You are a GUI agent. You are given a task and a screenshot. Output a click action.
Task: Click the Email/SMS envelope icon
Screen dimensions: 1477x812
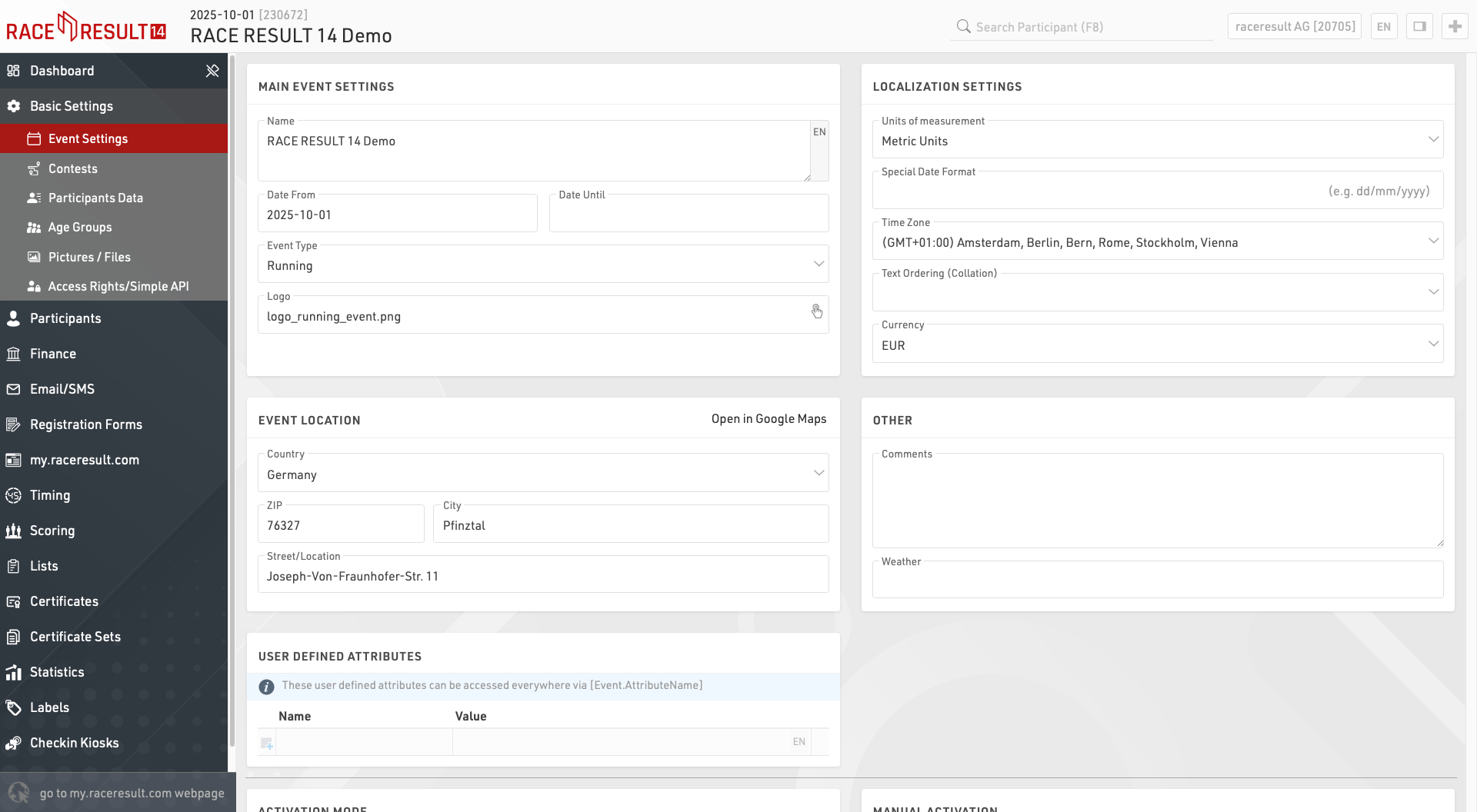[13, 389]
